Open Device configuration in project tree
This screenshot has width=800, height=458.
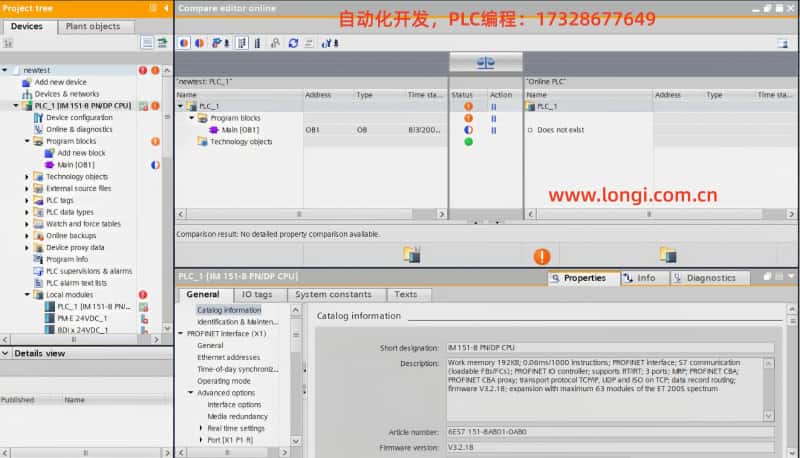78,117
